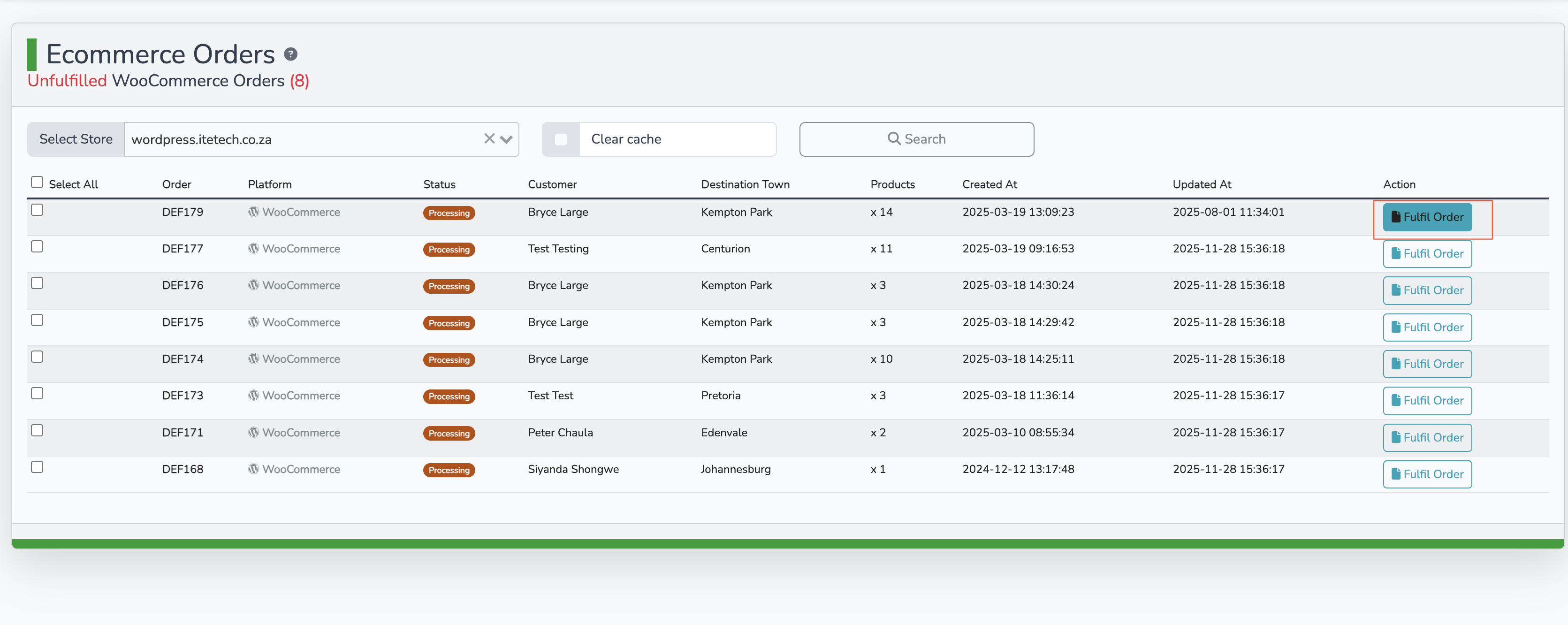Click customer name Peter Chaula

pyautogui.click(x=560, y=432)
